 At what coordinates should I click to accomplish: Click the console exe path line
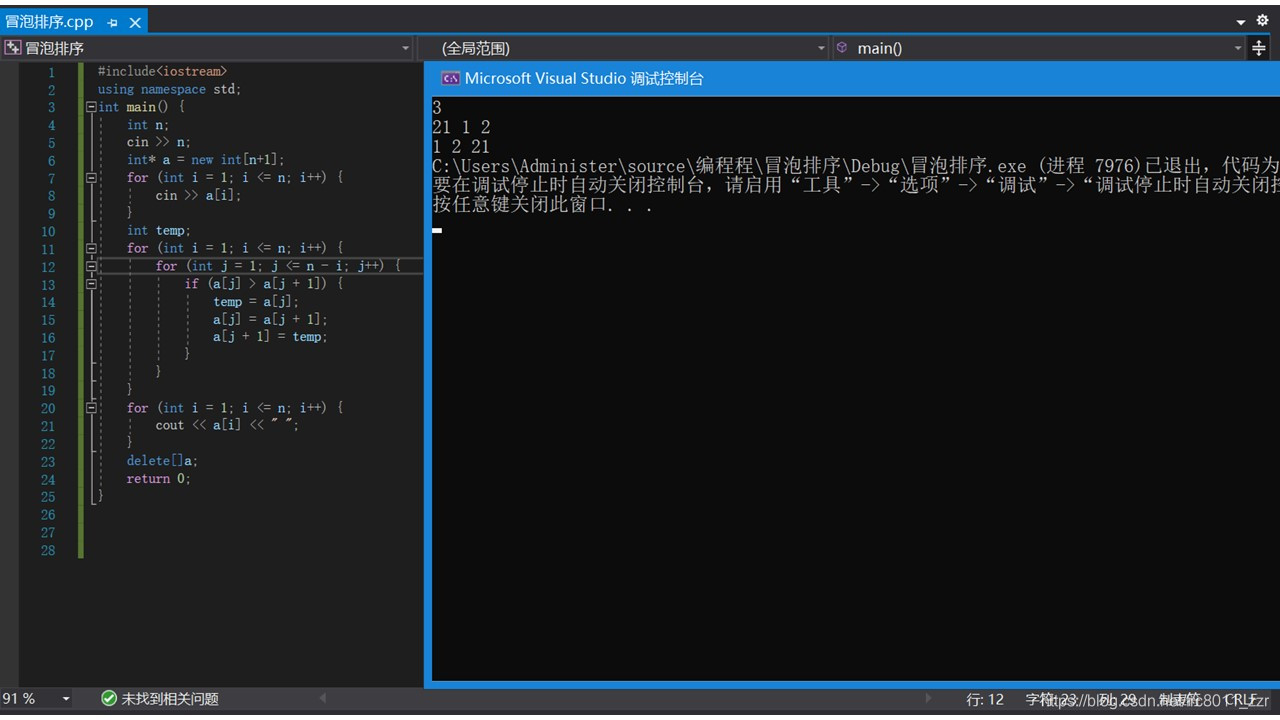pos(856,166)
